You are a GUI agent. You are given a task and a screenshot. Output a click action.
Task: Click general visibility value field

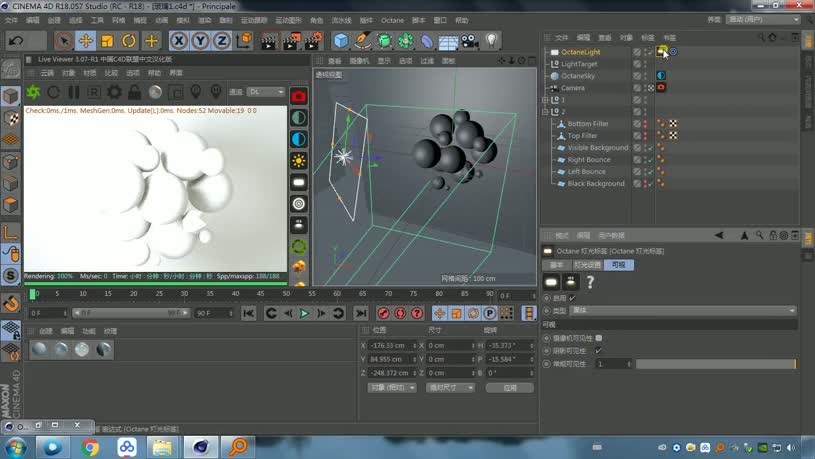tap(613, 364)
